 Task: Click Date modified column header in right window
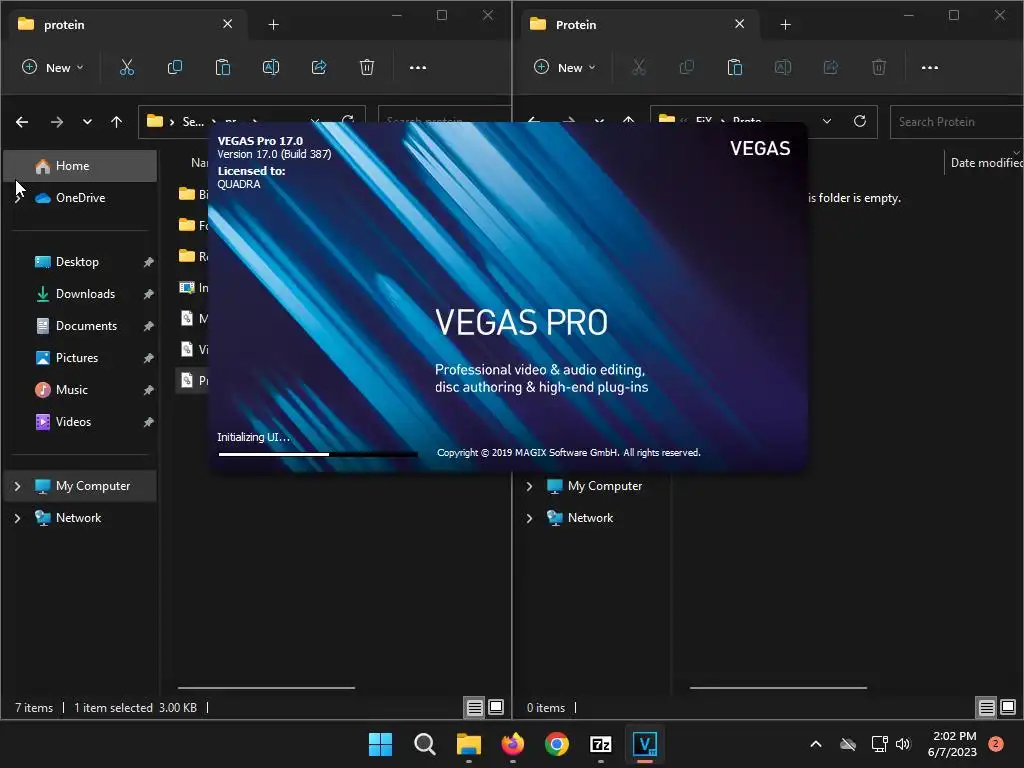(x=984, y=163)
